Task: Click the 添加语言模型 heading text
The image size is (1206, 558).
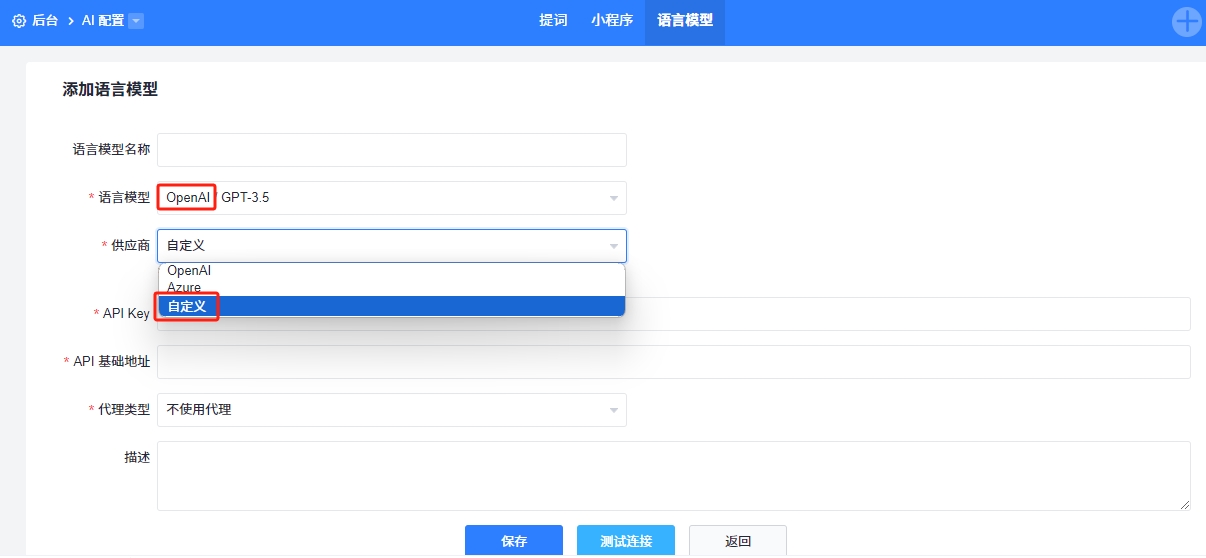Action: pyautogui.click(x=110, y=90)
